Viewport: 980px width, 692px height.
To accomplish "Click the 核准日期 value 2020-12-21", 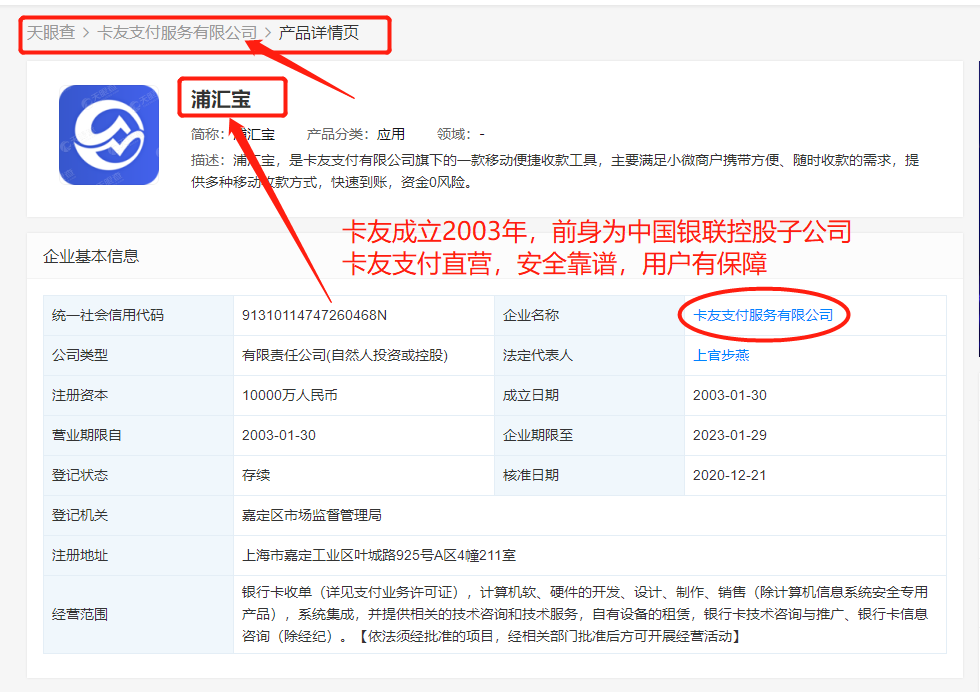I will 729,475.
